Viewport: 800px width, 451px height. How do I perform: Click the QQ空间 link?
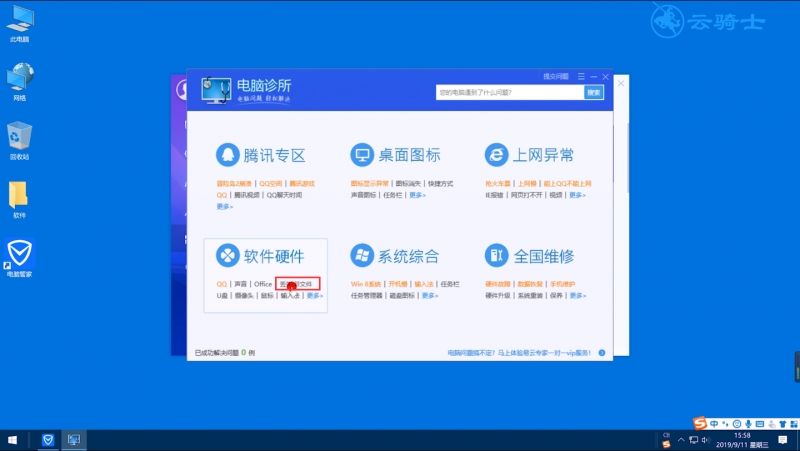click(x=270, y=184)
